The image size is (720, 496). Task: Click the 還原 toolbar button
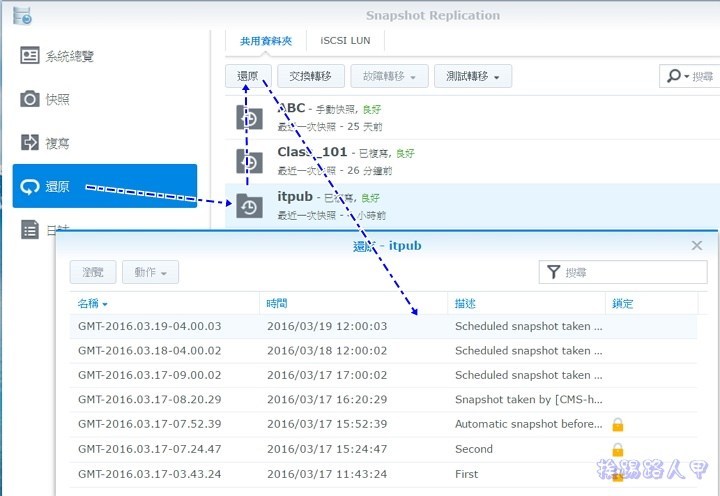click(248, 76)
